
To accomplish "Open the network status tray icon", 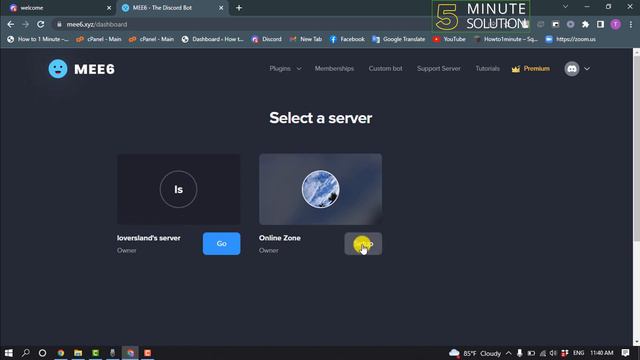I will pyautogui.click(x=542, y=353).
